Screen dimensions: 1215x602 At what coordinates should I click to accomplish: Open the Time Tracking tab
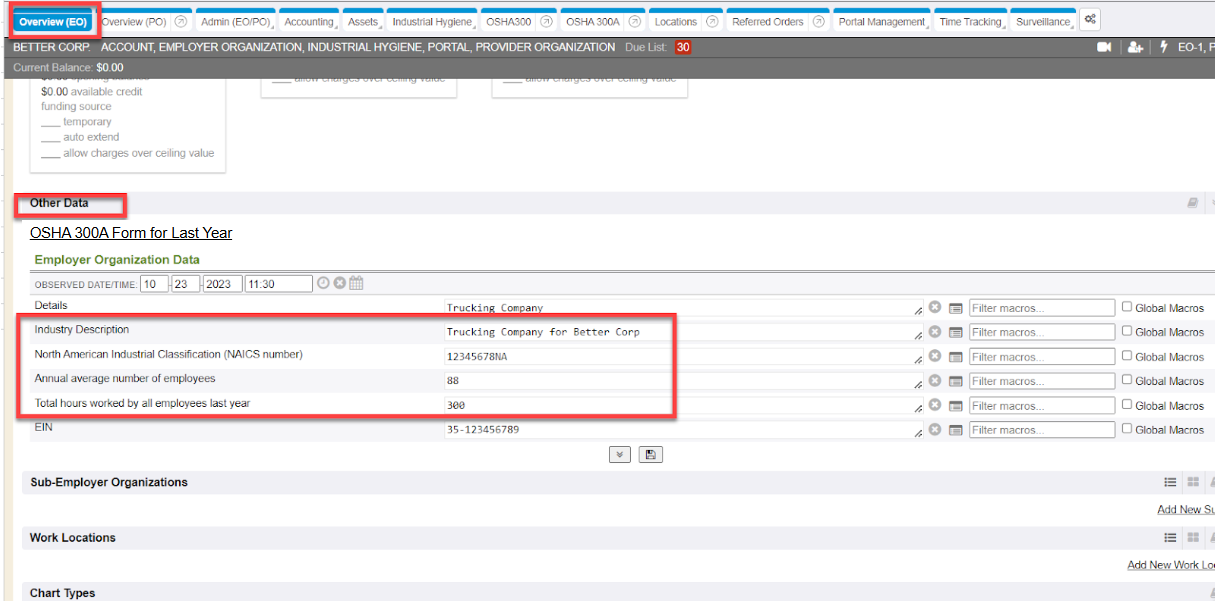[x=969, y=21]
